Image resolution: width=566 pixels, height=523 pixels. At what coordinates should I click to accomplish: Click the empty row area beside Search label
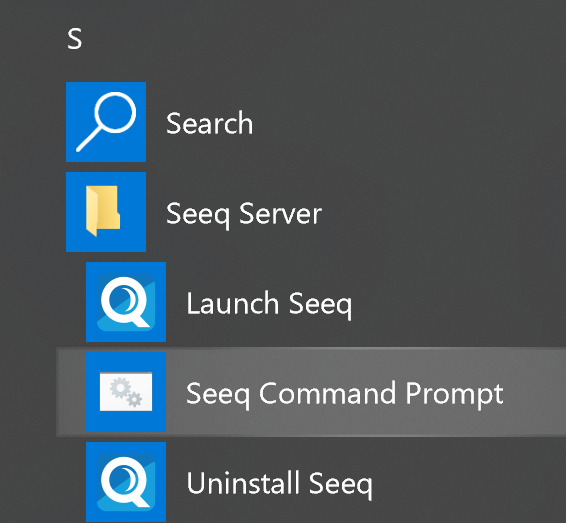pos(408,122)
